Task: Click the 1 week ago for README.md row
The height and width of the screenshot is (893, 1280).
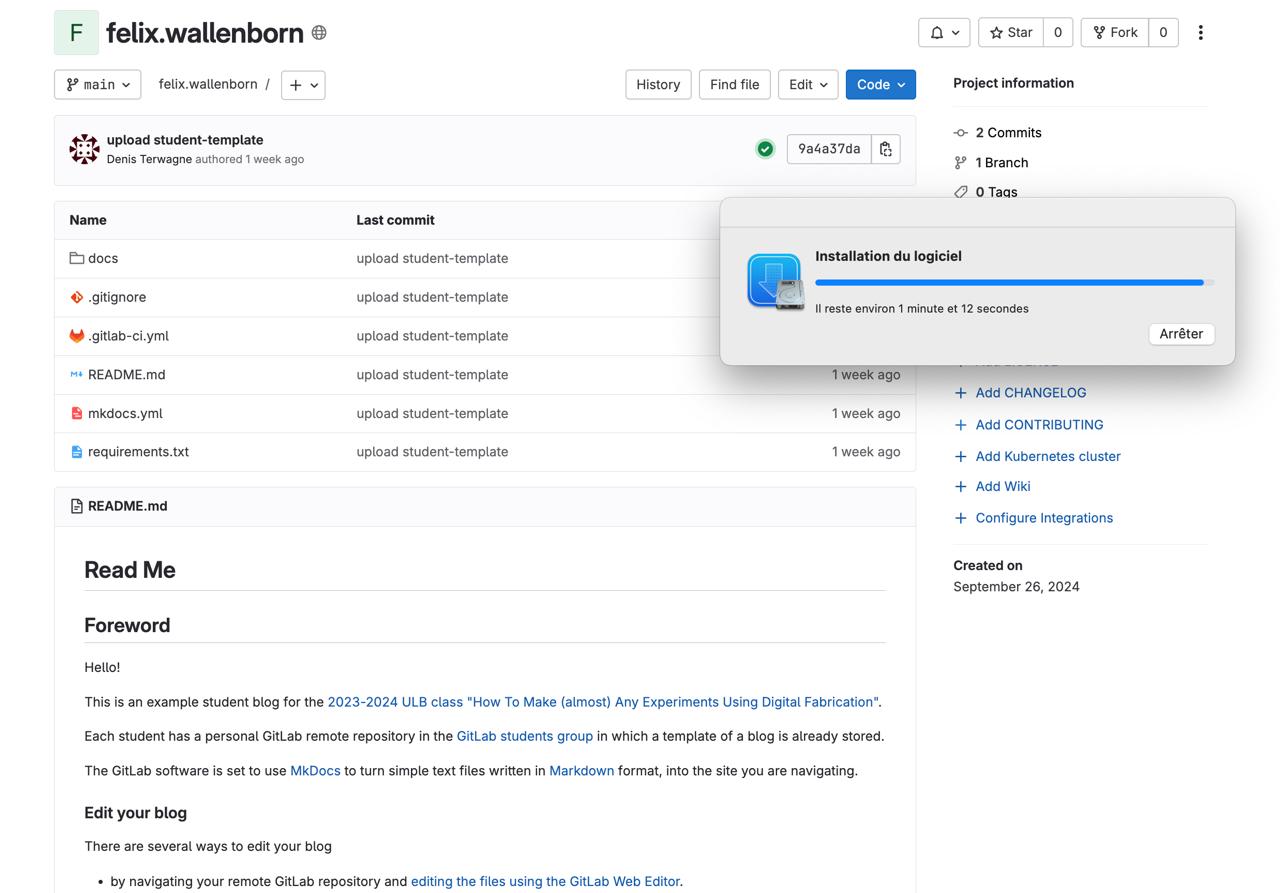Action: coord(866,374)
